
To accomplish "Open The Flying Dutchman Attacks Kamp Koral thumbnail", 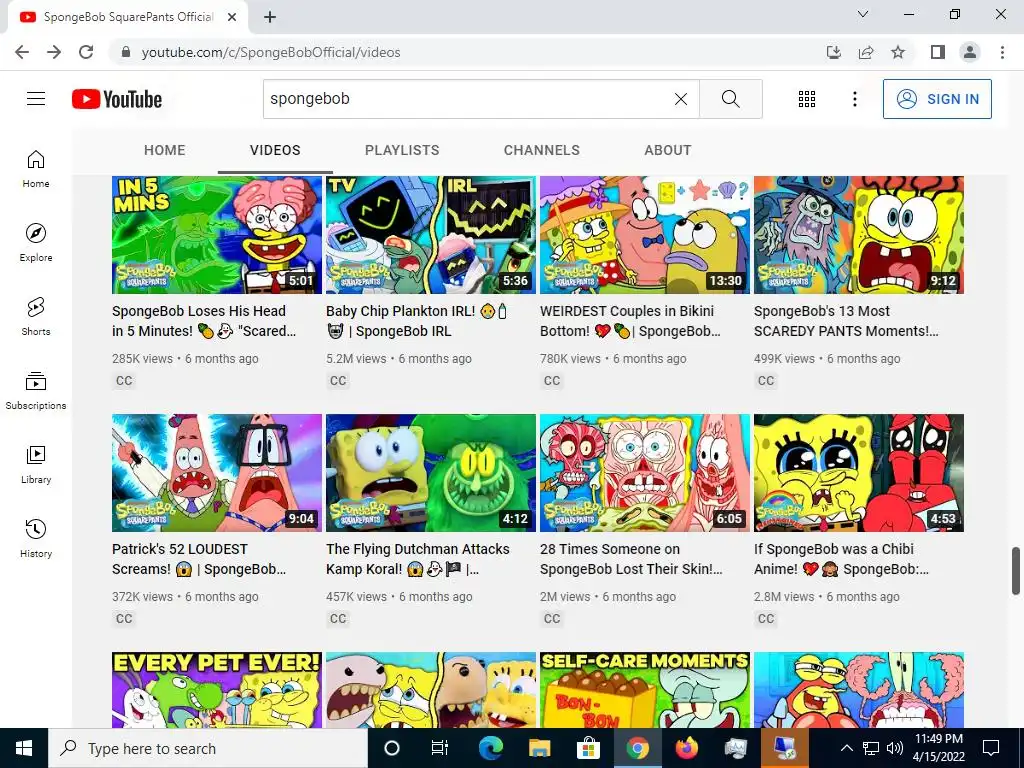I will click(x=431, y=473).
